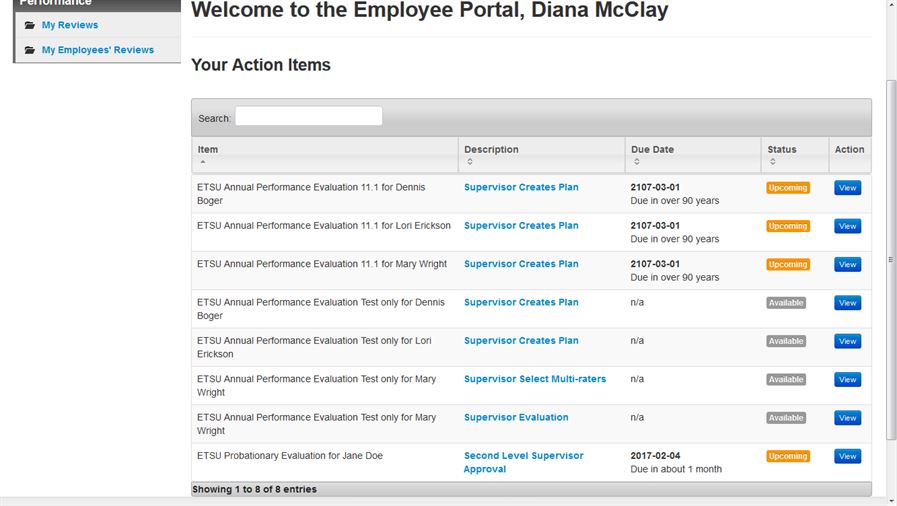The image size is (897, 506).
Task: Click inside the Search text field
Action: pos(308,117)
